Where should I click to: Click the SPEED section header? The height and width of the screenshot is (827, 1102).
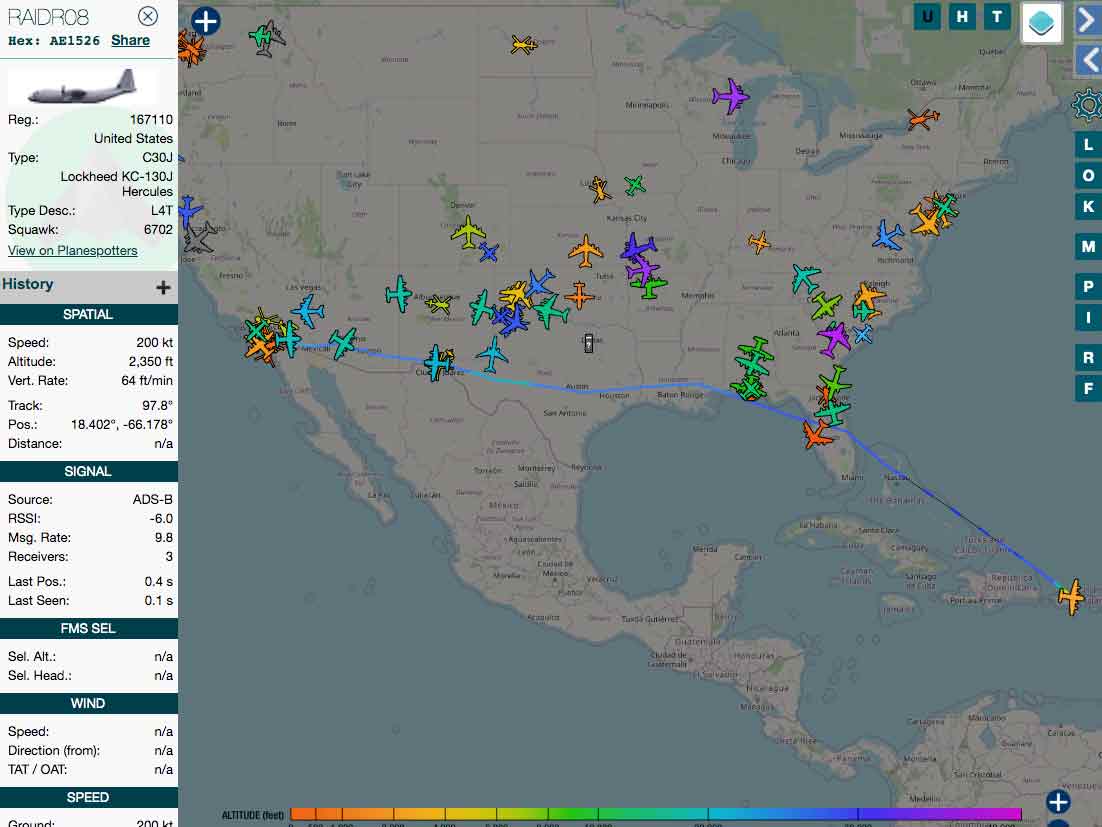tap(89, 797)
